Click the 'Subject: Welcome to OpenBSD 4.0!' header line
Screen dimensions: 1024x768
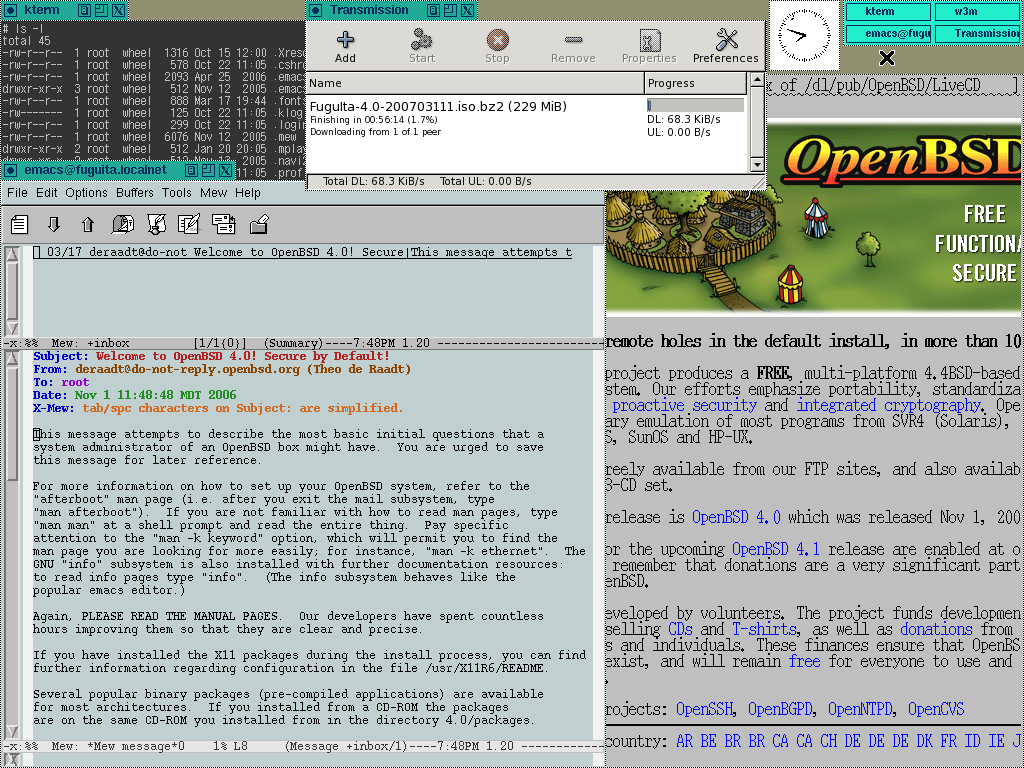(212, 357)
